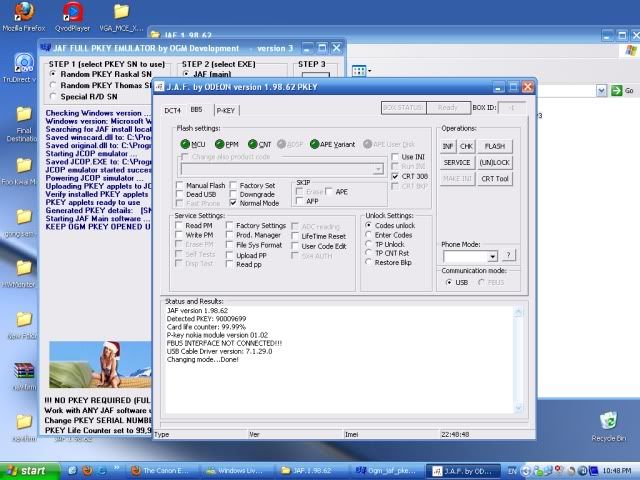Screen dimensions: 640x480
Task: Open the Phone Mode dropdown
Action: (x=493, y=256)
